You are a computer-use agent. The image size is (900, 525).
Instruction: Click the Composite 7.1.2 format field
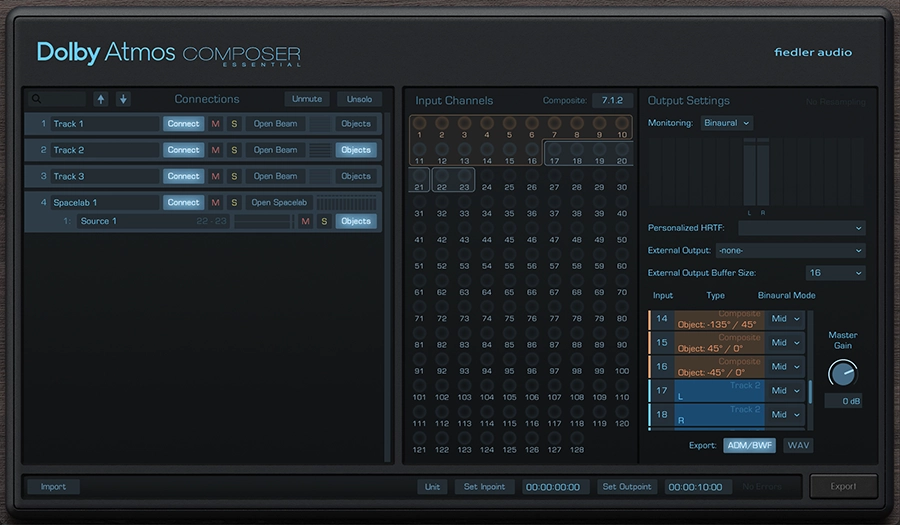click(612, 100)
